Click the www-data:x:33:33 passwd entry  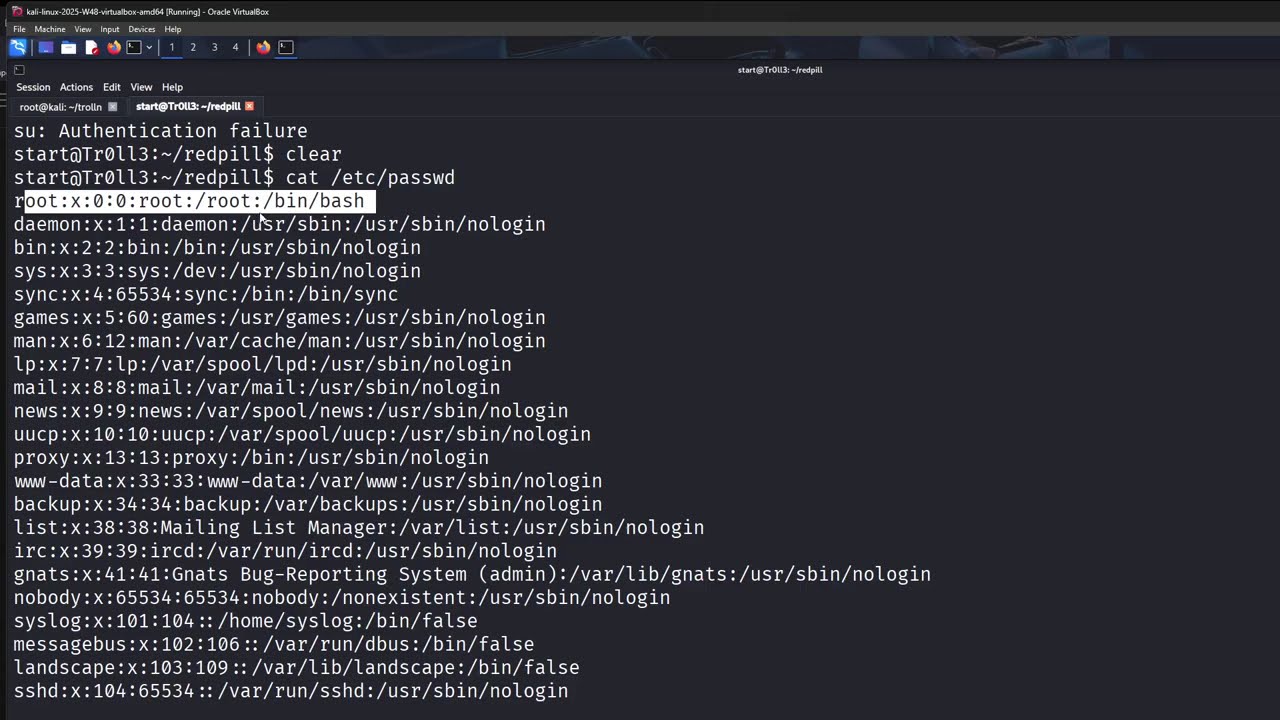coord(308,481)
